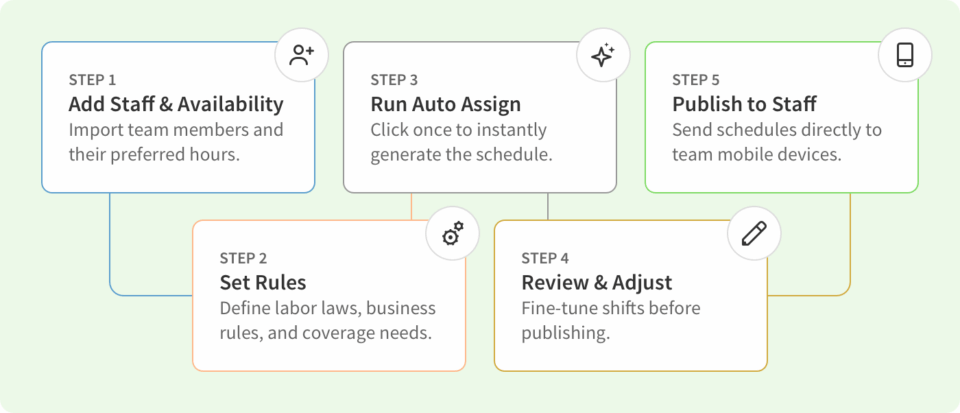The width and height of the screenshot is (960, 413).
Task: Select the Run Auto Assign heading
Action: click(x=446, y=105)
